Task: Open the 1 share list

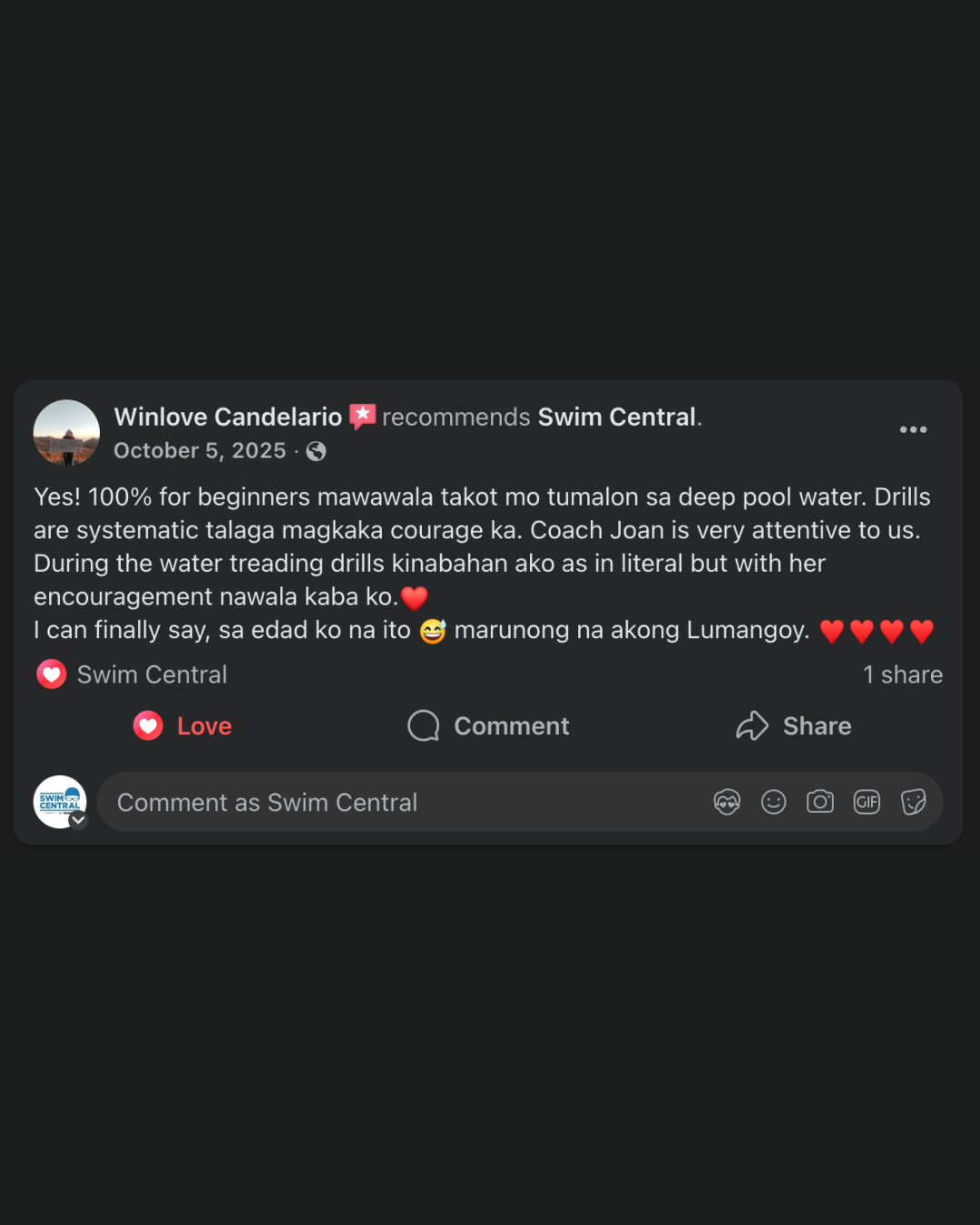Action: [x=902, y=675]
